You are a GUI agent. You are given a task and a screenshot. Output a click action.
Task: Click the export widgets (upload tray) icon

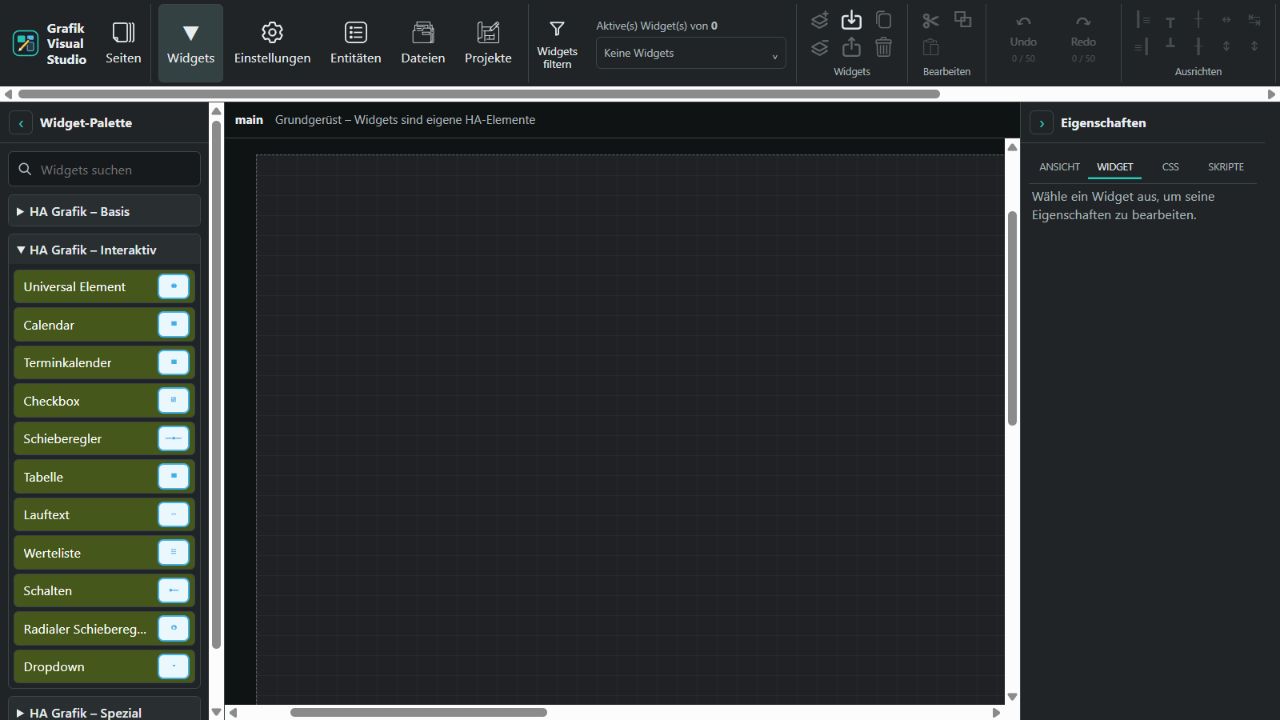(851, 47)
